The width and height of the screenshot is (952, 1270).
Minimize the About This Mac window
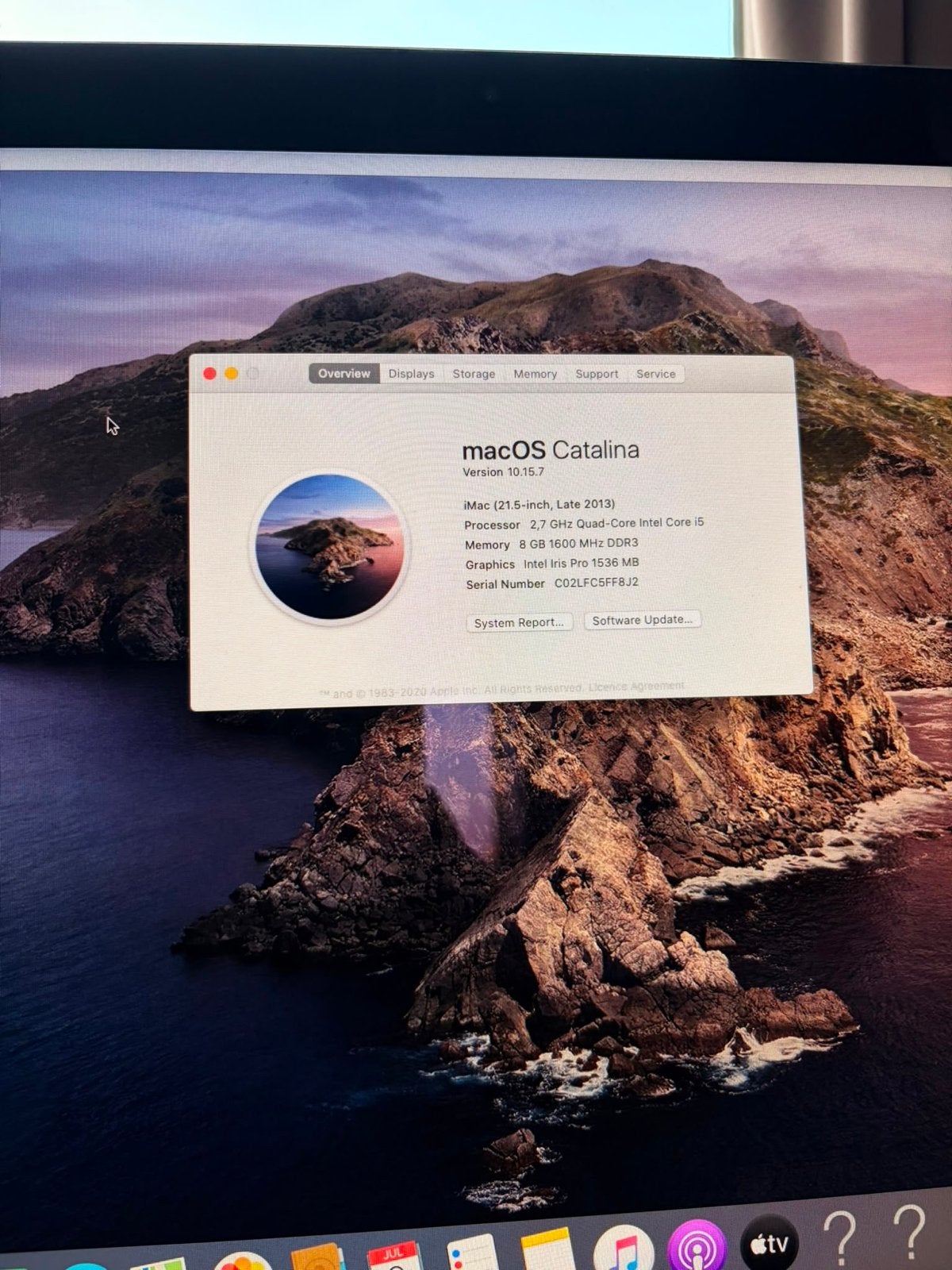pos(231,373)
